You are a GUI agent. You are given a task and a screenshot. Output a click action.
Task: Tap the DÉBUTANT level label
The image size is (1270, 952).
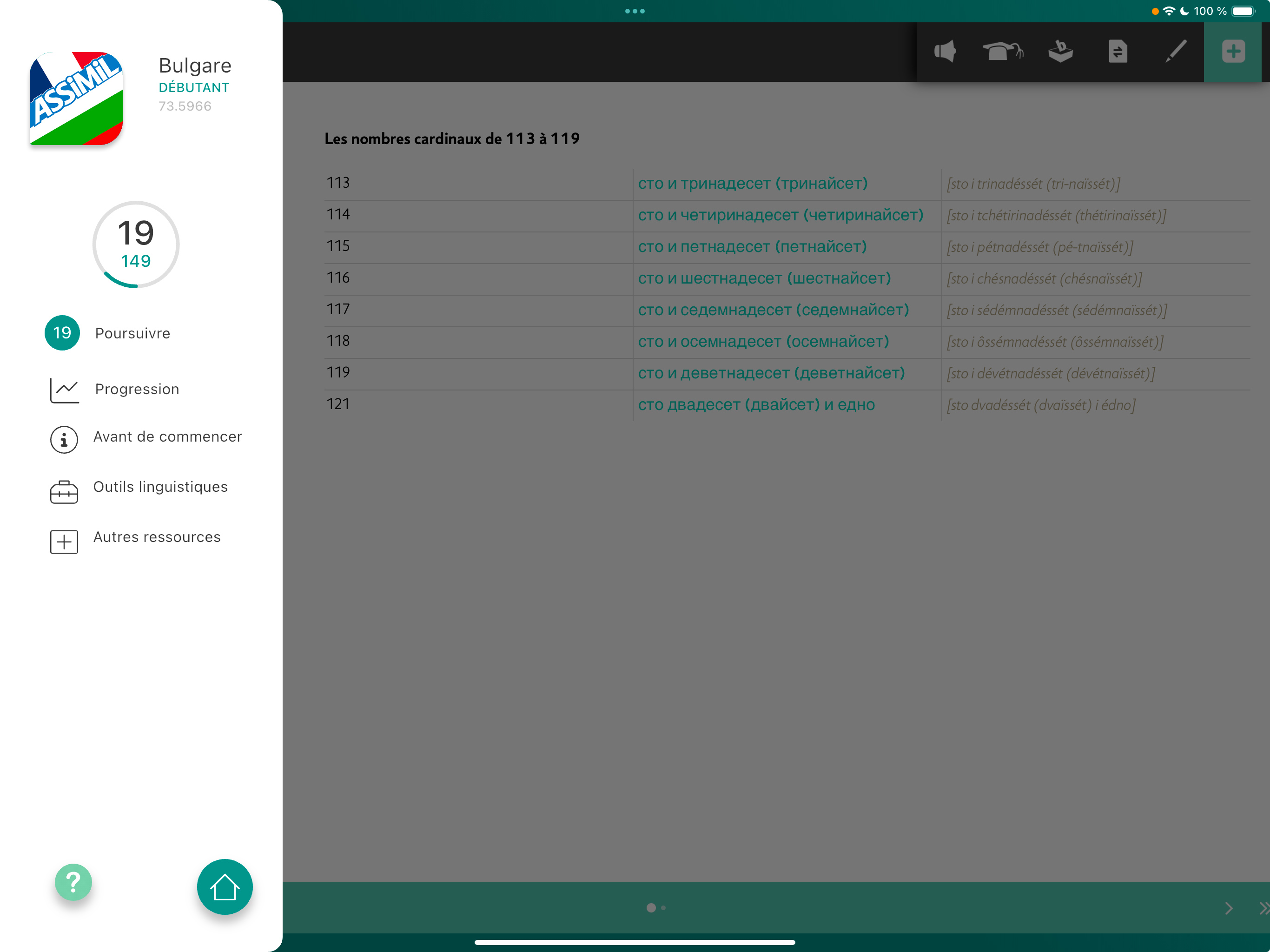click(194, 87)
